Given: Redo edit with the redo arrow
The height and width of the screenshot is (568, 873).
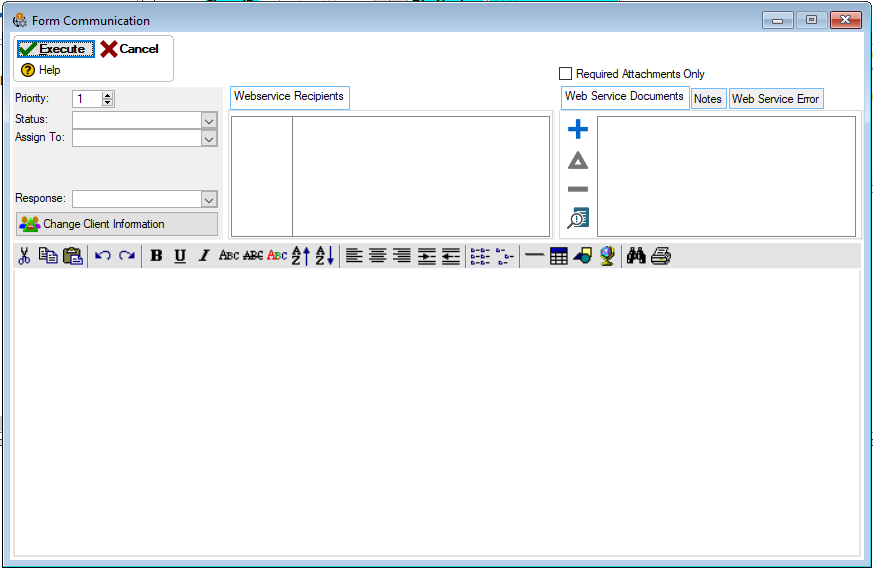Looking at the screenshot, I should 127,256.
